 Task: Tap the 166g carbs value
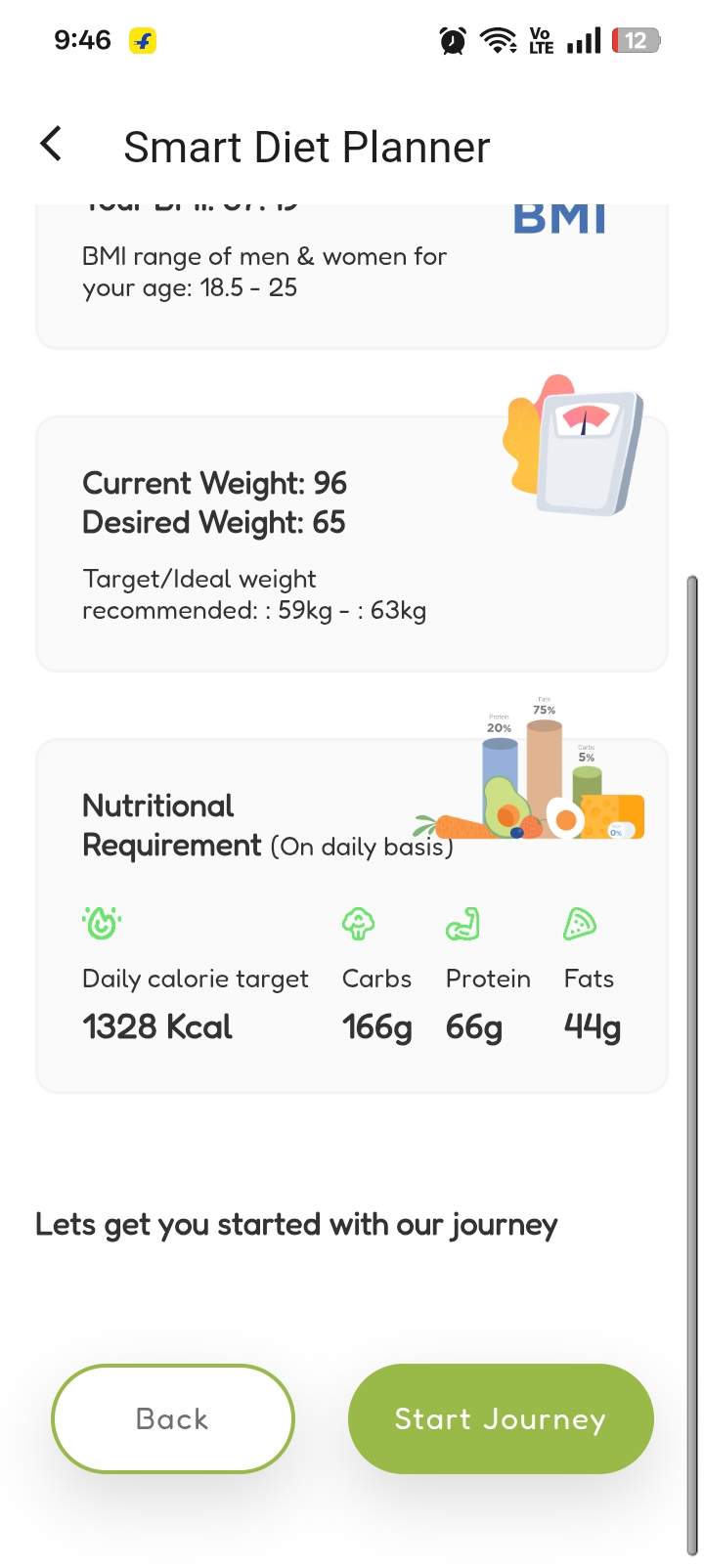(377, 1027)
